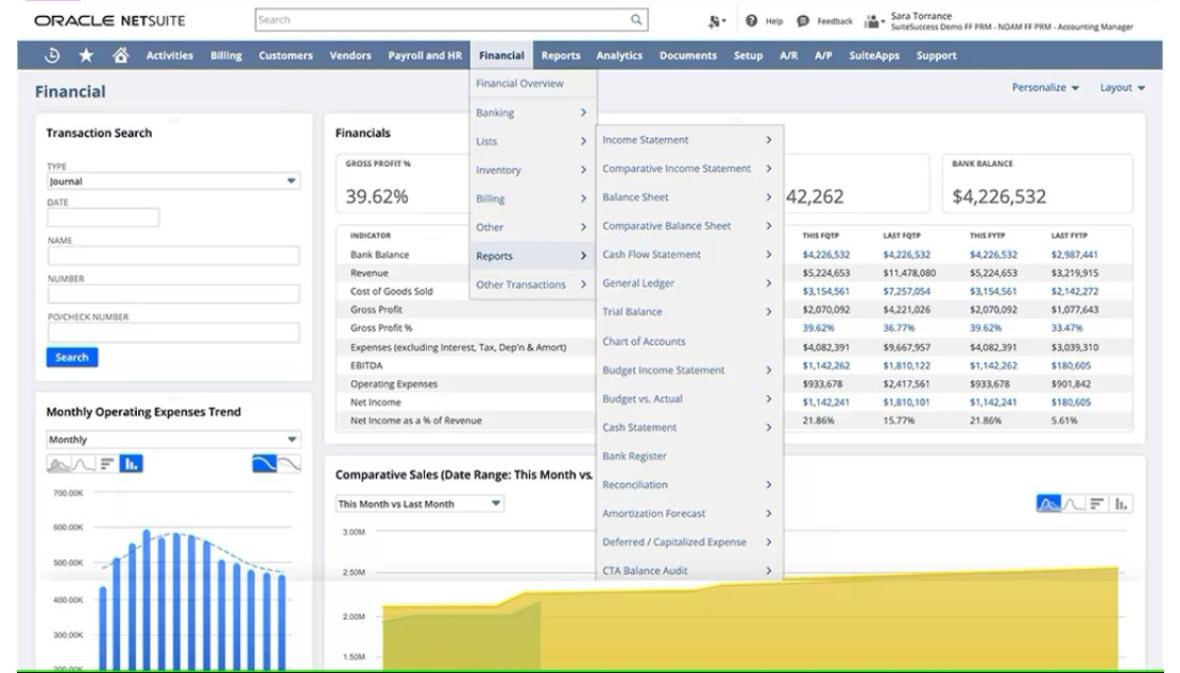This screenshot has width=1180, height=673.
Task: Open Bank Balance This FQTP $4,226,532 link
Action: tap(826, 255)
